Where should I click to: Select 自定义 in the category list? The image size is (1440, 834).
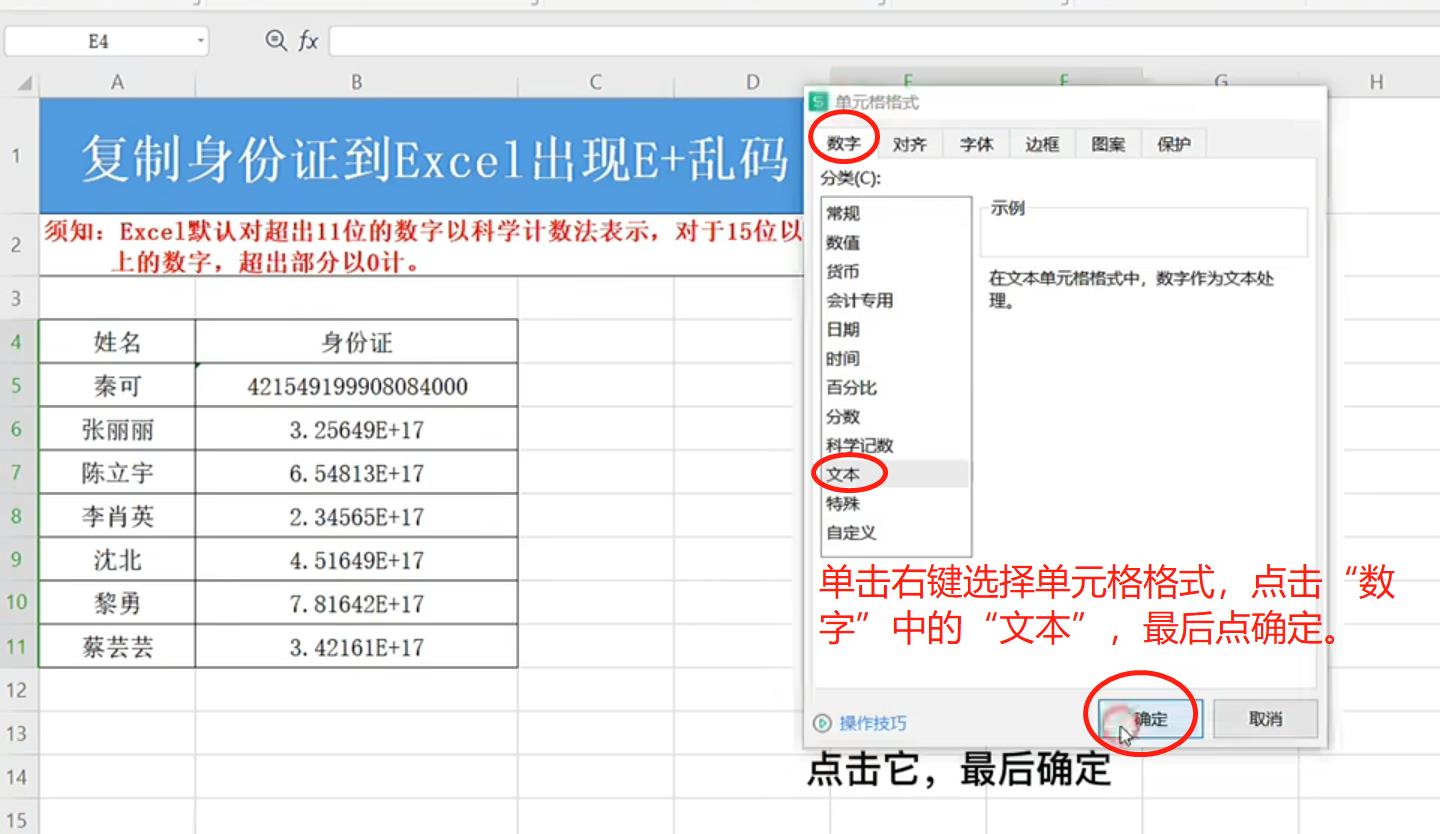[895, 532]
